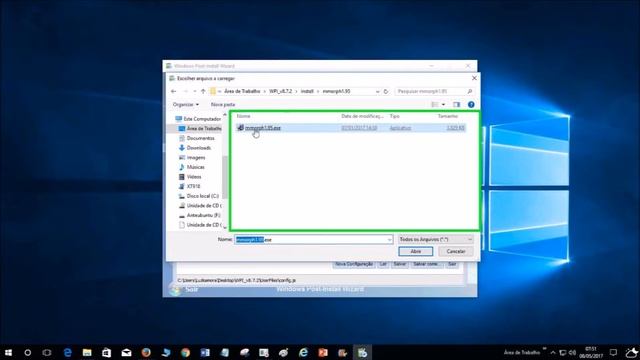640x360 pixels.
Task: Open Vídeos in the sidebar
Action: click(x=190, y=177)
